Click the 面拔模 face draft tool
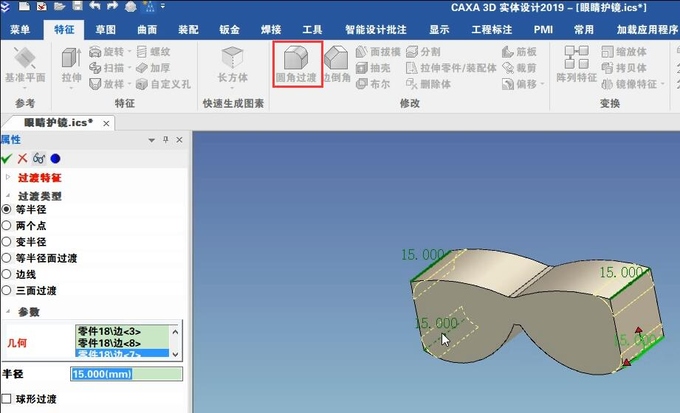 pos(378,52)
